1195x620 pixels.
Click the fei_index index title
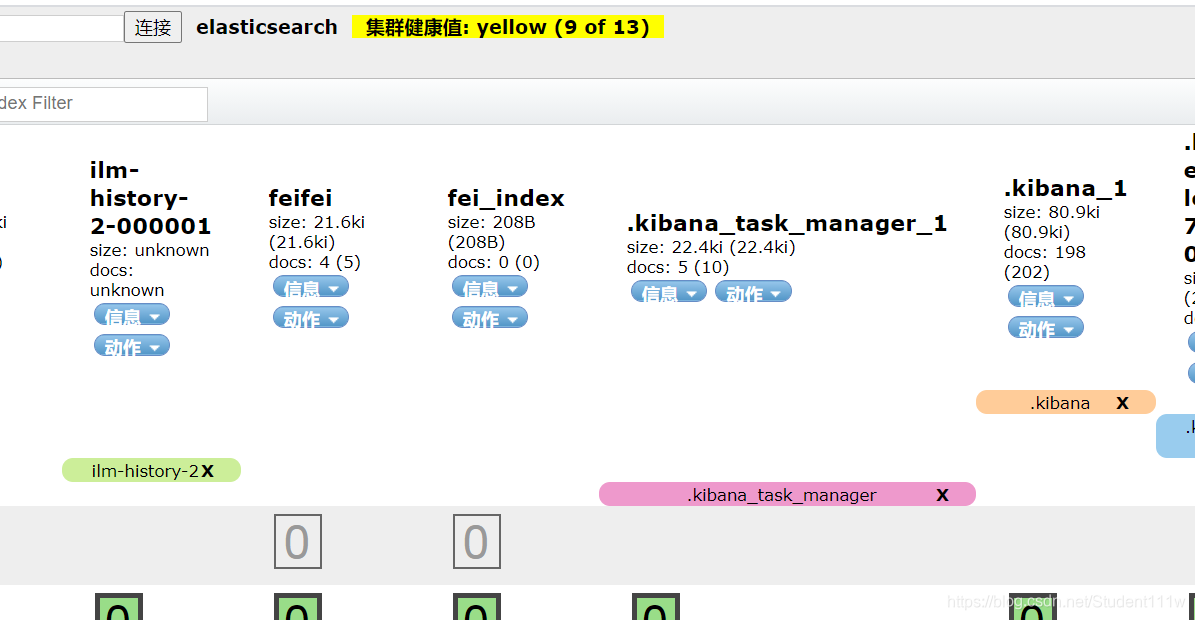click(x=506, y=198)
